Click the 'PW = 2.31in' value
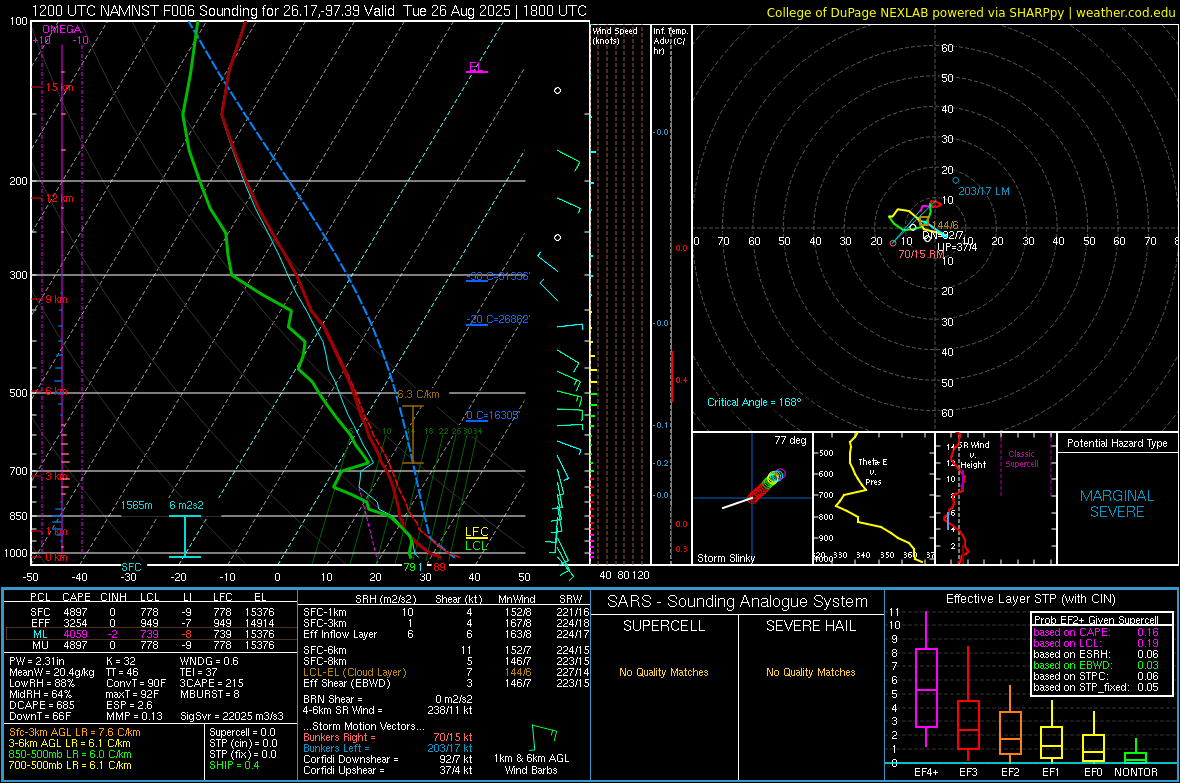Viewport: 1180px width, 783px height. (x=37, y=661)
